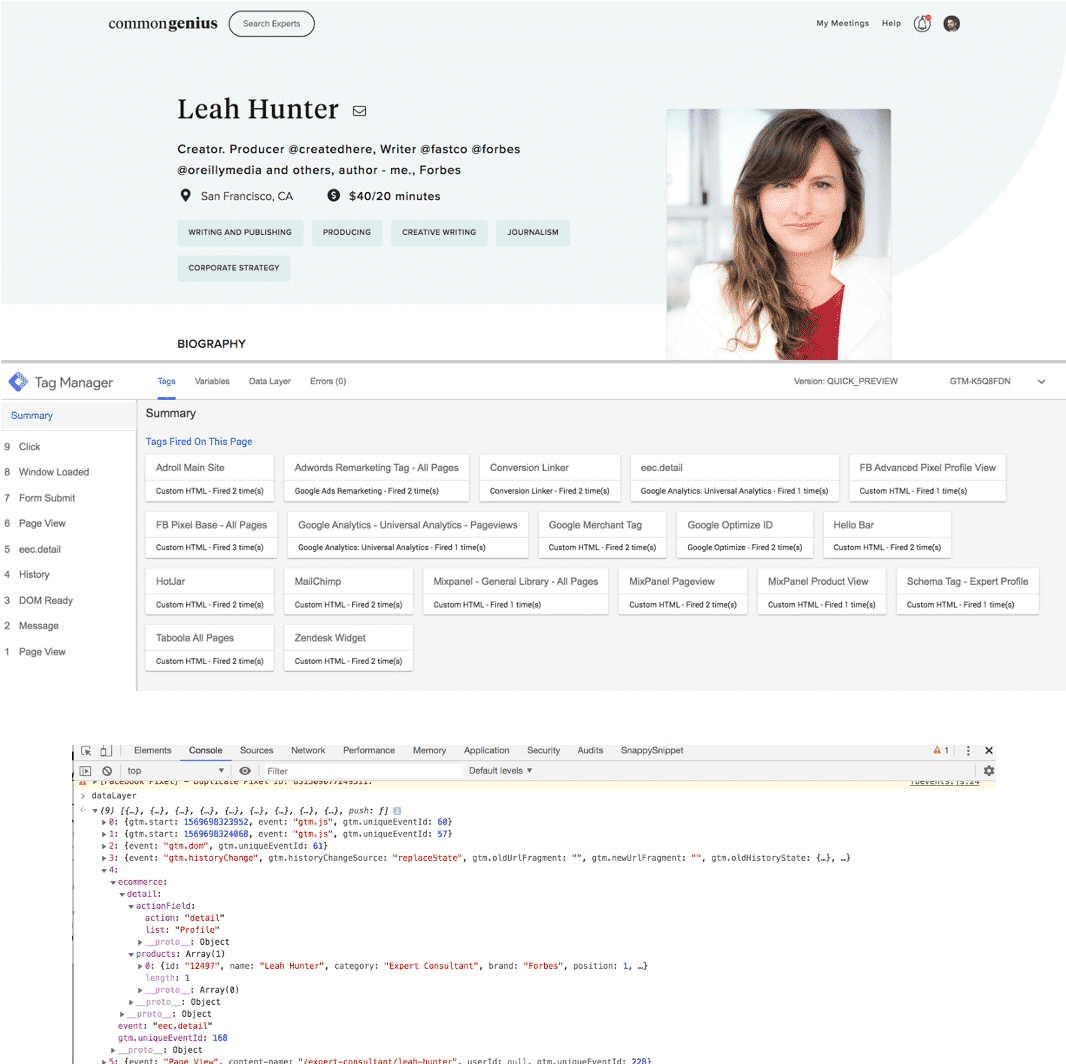Open the SnappySnippet DevTools tab
This screenshot has height=1064, width=1066.
[x=651, y=751]
